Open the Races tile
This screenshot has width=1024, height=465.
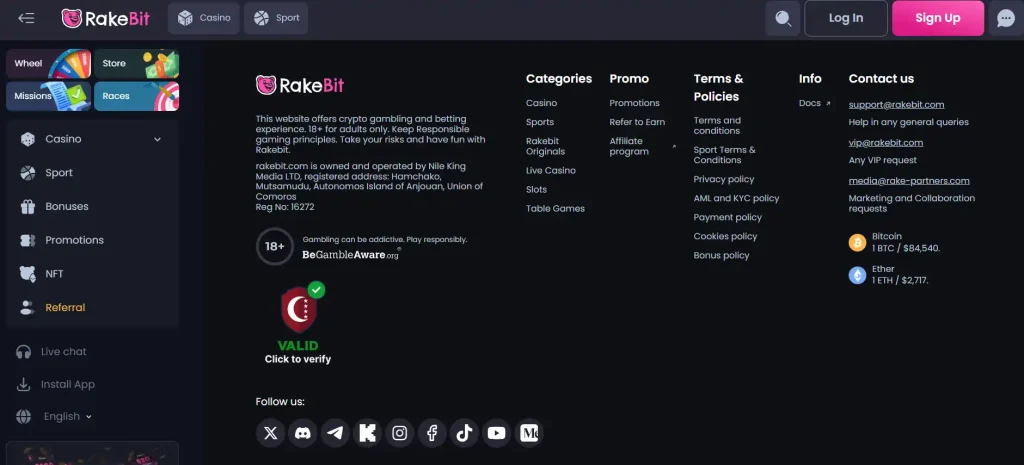coord(136,96)
